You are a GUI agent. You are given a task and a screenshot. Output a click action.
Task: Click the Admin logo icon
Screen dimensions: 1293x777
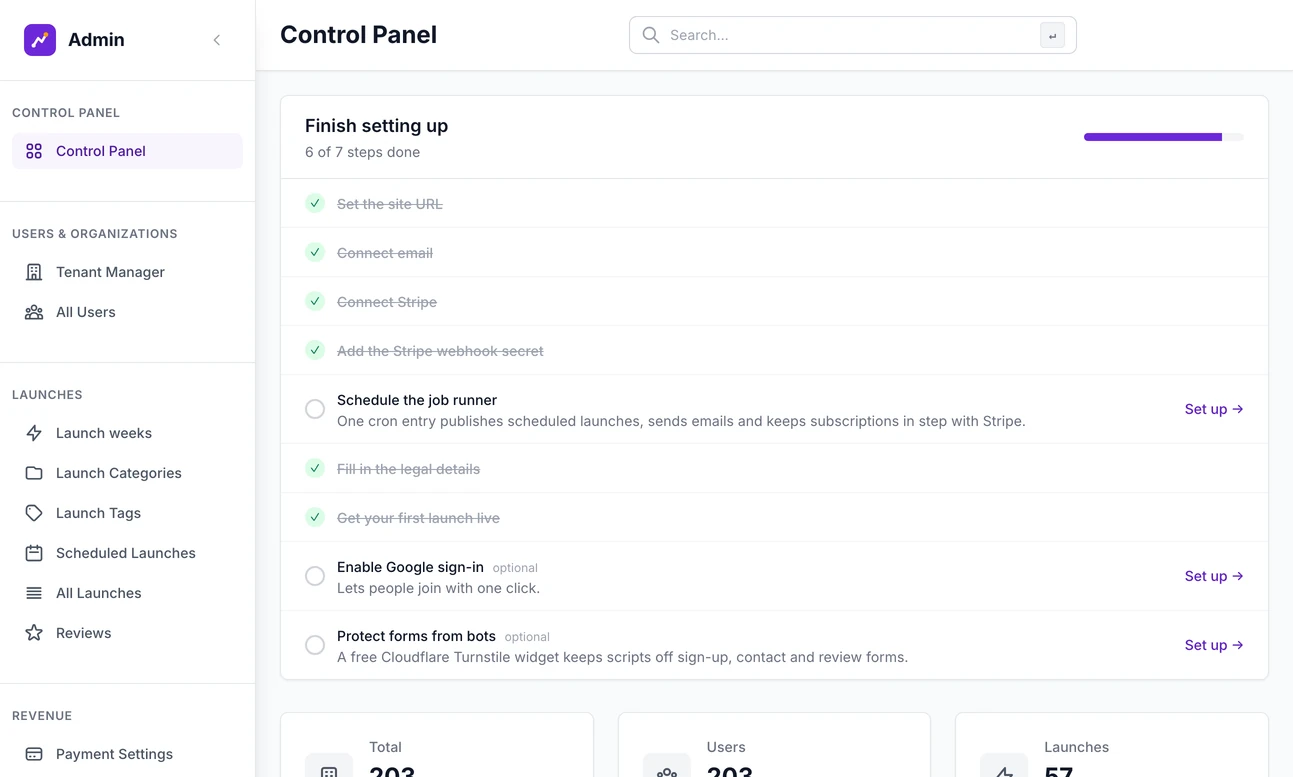[40, 40]
